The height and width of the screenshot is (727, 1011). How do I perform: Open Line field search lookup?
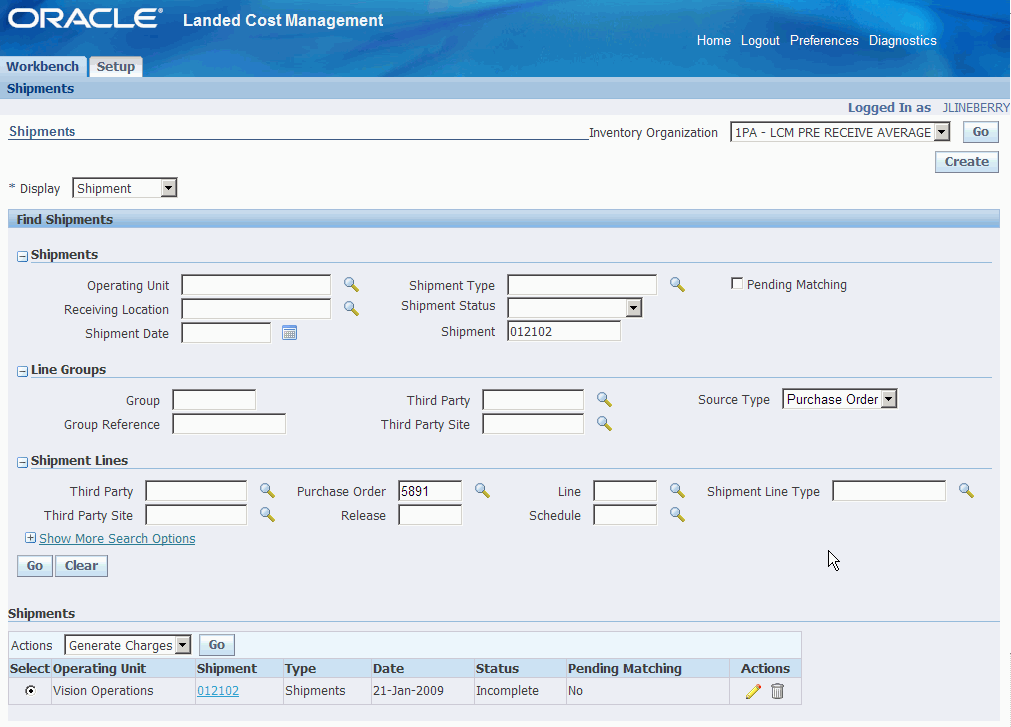(x=677, y=490)
